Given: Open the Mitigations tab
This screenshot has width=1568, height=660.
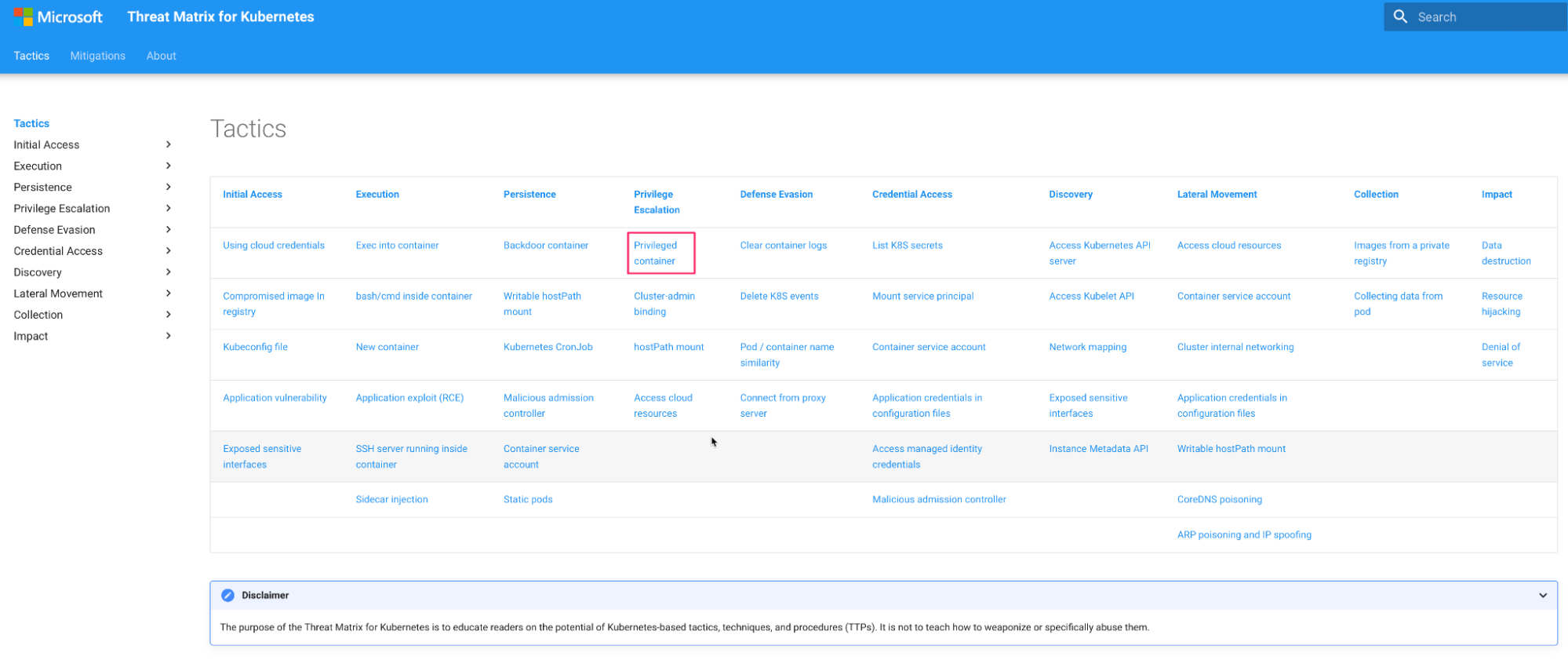Looking at the screenshot, I should (97, 56).
